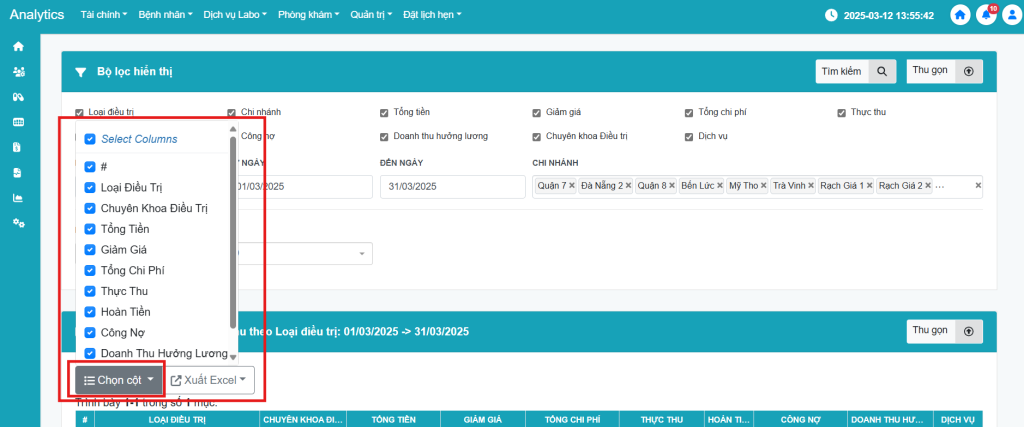Image resolution: width=1024 pixels, height=427 pixels.
Task: Uncheck the Tổng Tiền column checkbox
Action: click(90, 229)
